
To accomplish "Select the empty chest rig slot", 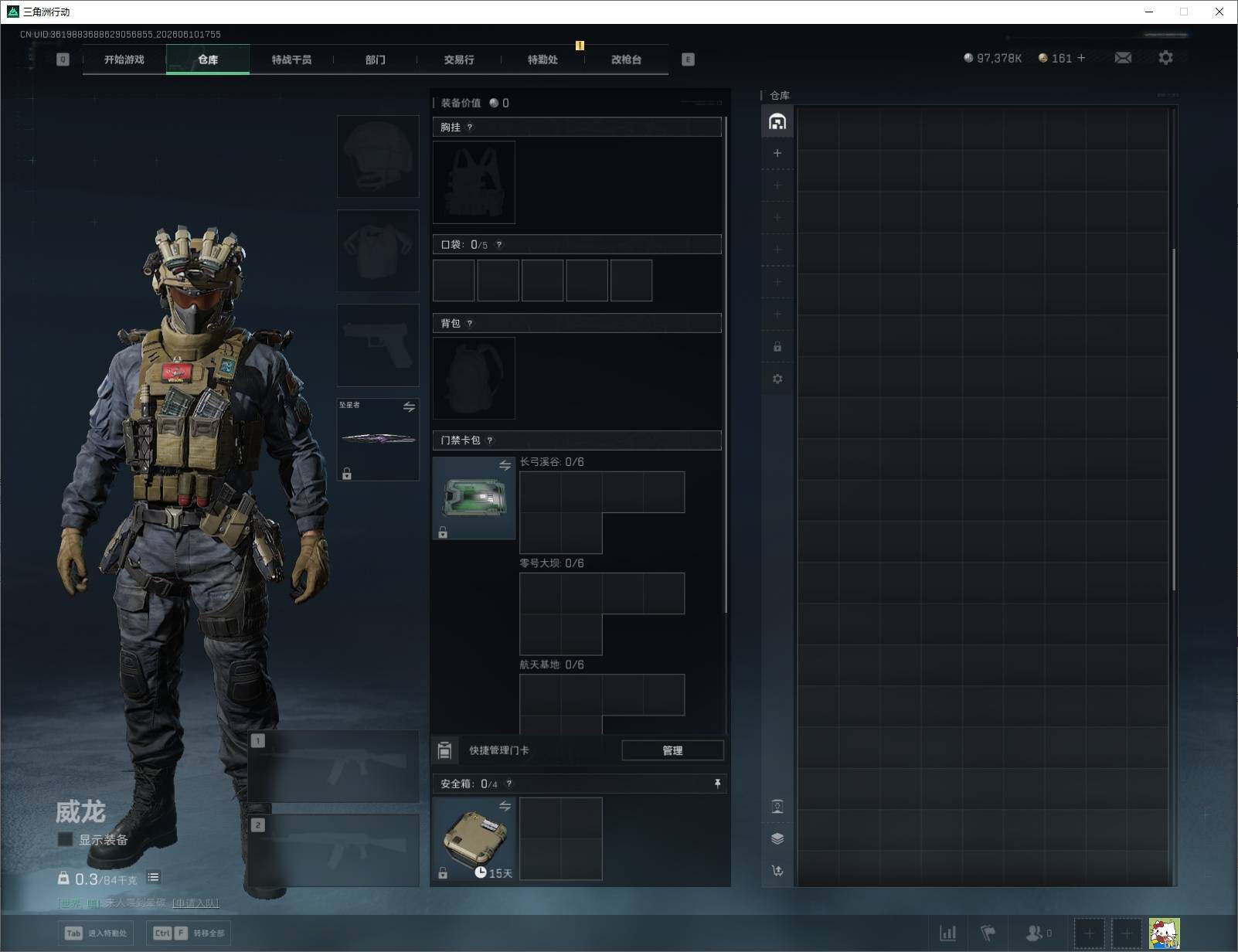I will coord(474,182).
